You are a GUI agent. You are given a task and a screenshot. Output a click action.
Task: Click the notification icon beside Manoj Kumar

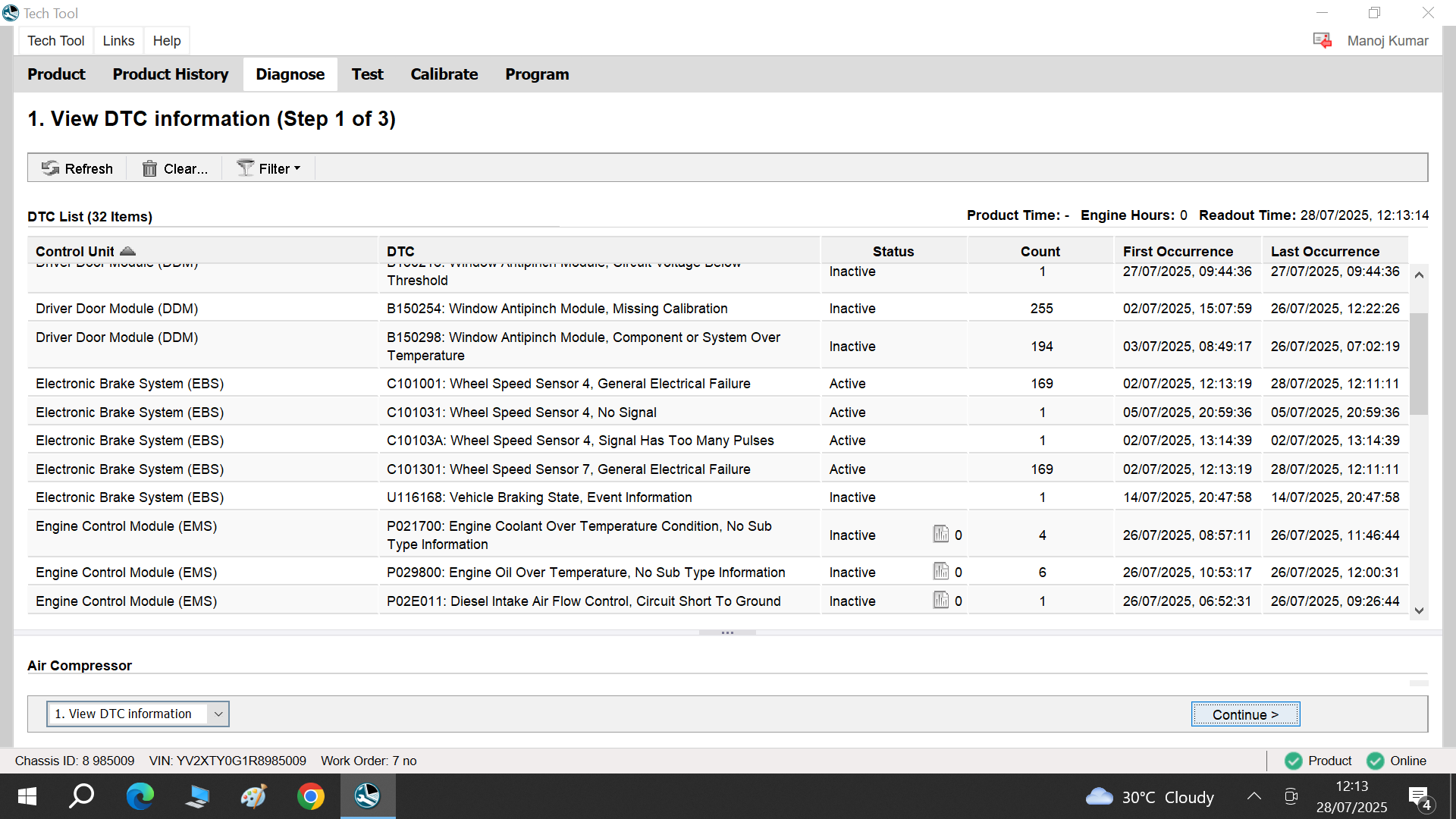1322,40
